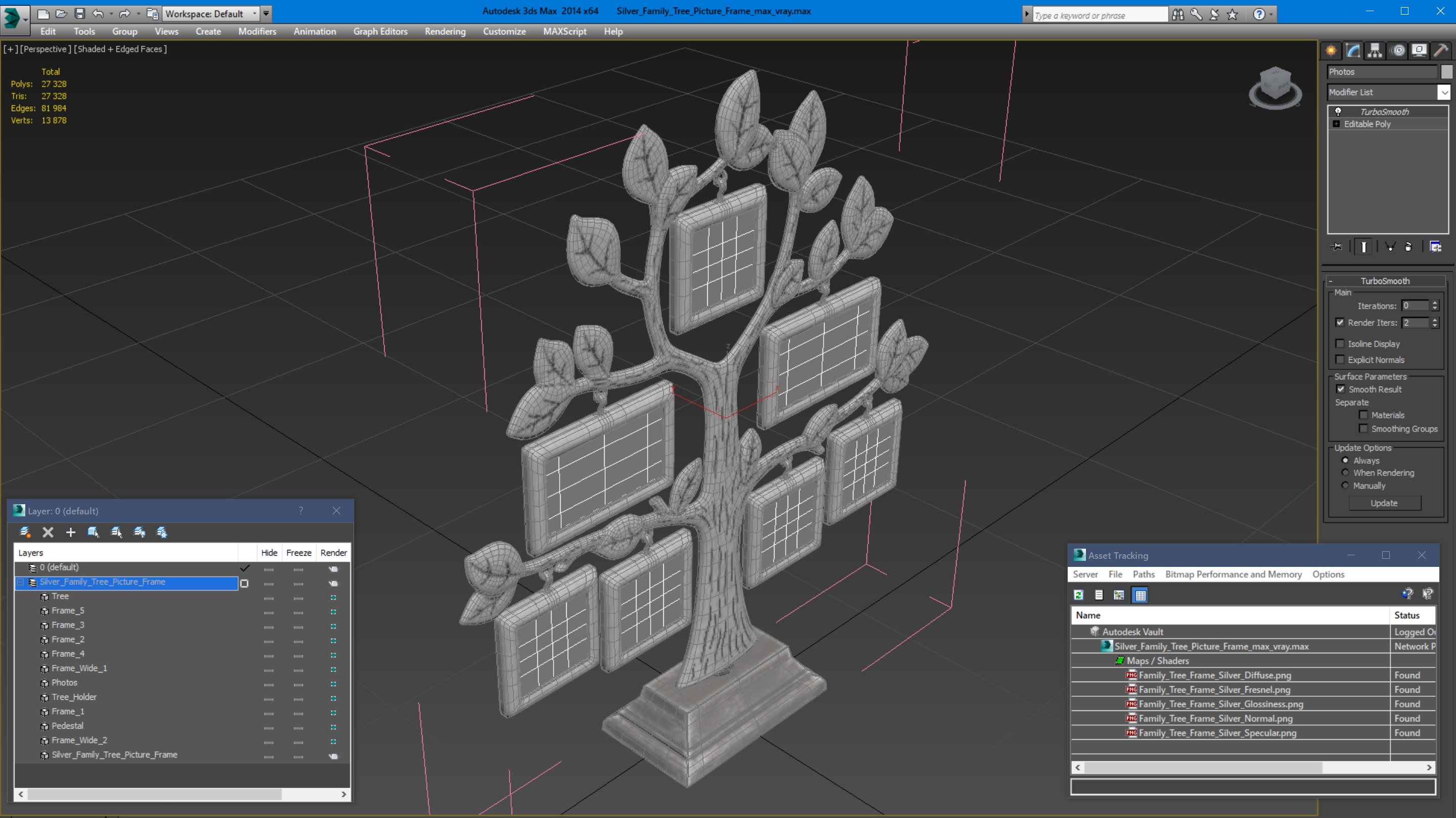This screenshot has width=1456, height=818.
Task: Select When Rendering update option
Action: pos(1345,473)
